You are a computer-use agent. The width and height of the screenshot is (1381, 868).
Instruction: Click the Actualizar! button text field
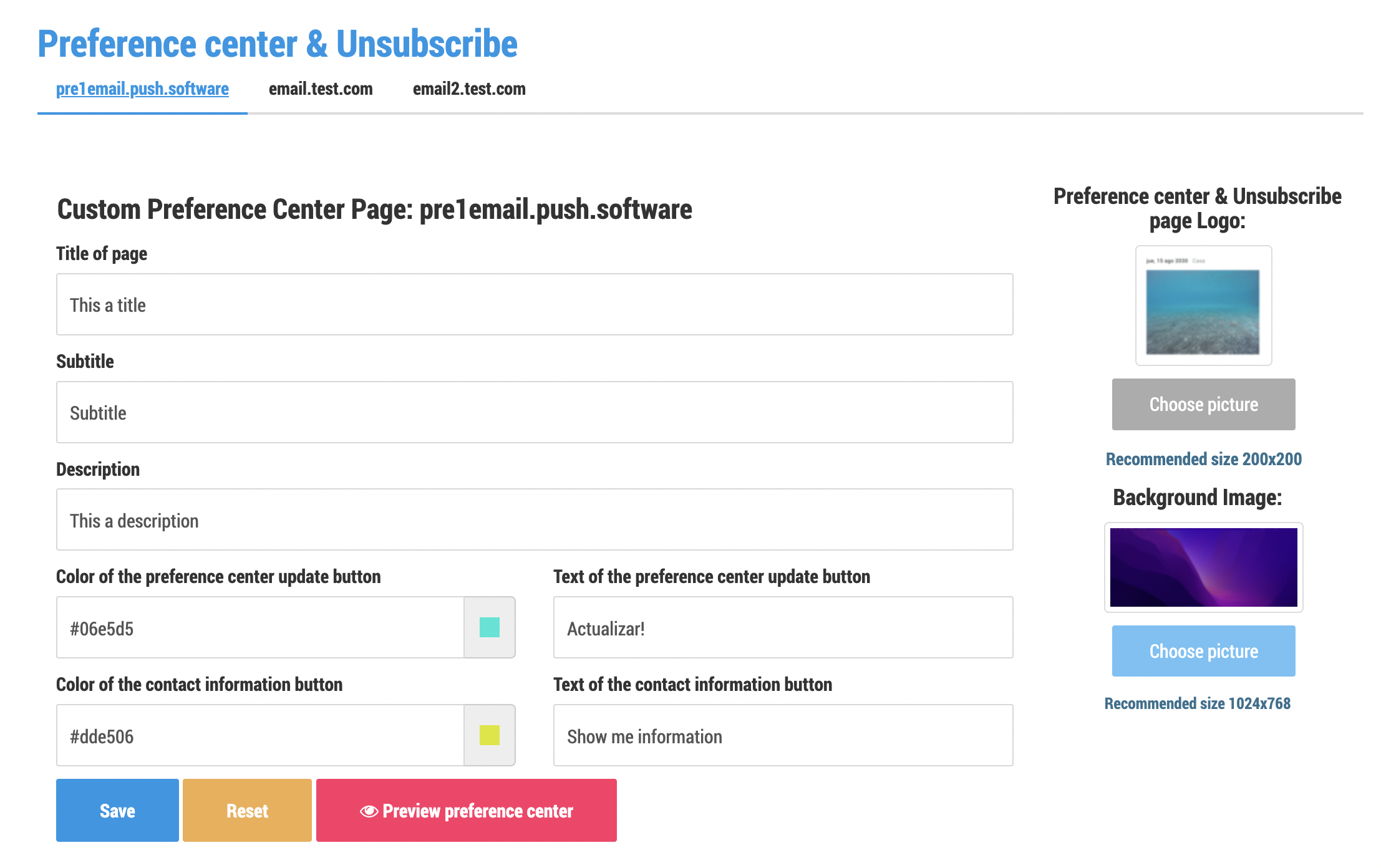783,627
